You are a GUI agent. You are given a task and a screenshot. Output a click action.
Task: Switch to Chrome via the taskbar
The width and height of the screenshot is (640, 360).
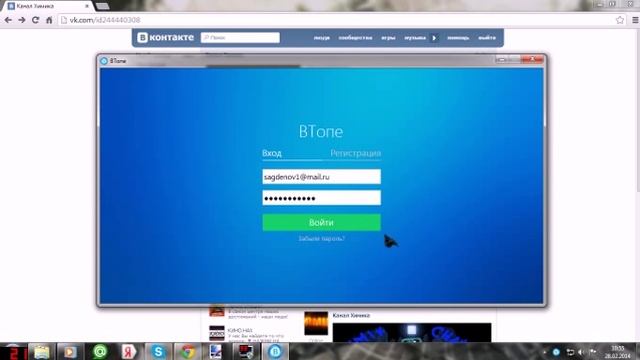187,352
